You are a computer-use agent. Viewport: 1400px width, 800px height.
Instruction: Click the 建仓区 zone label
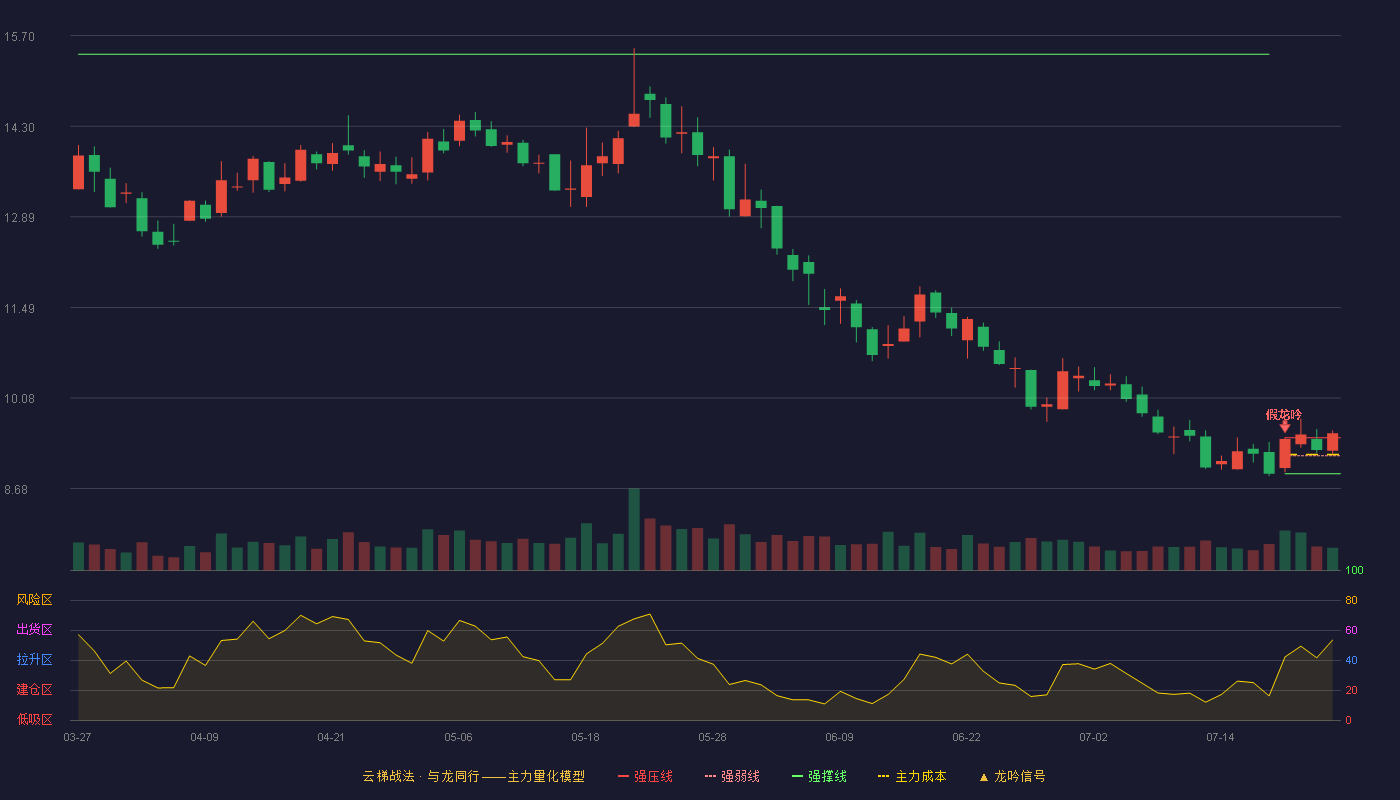[x=34, y=690]
